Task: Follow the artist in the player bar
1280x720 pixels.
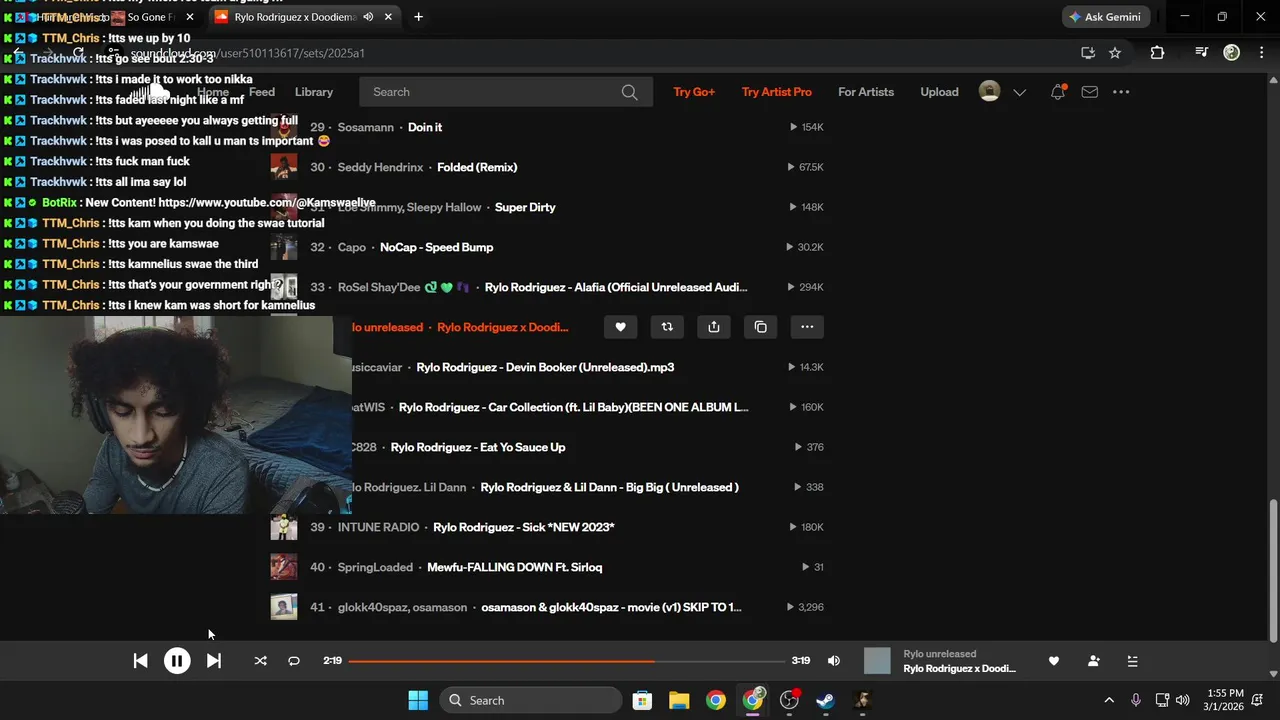Action: [x=1093, y=661]
